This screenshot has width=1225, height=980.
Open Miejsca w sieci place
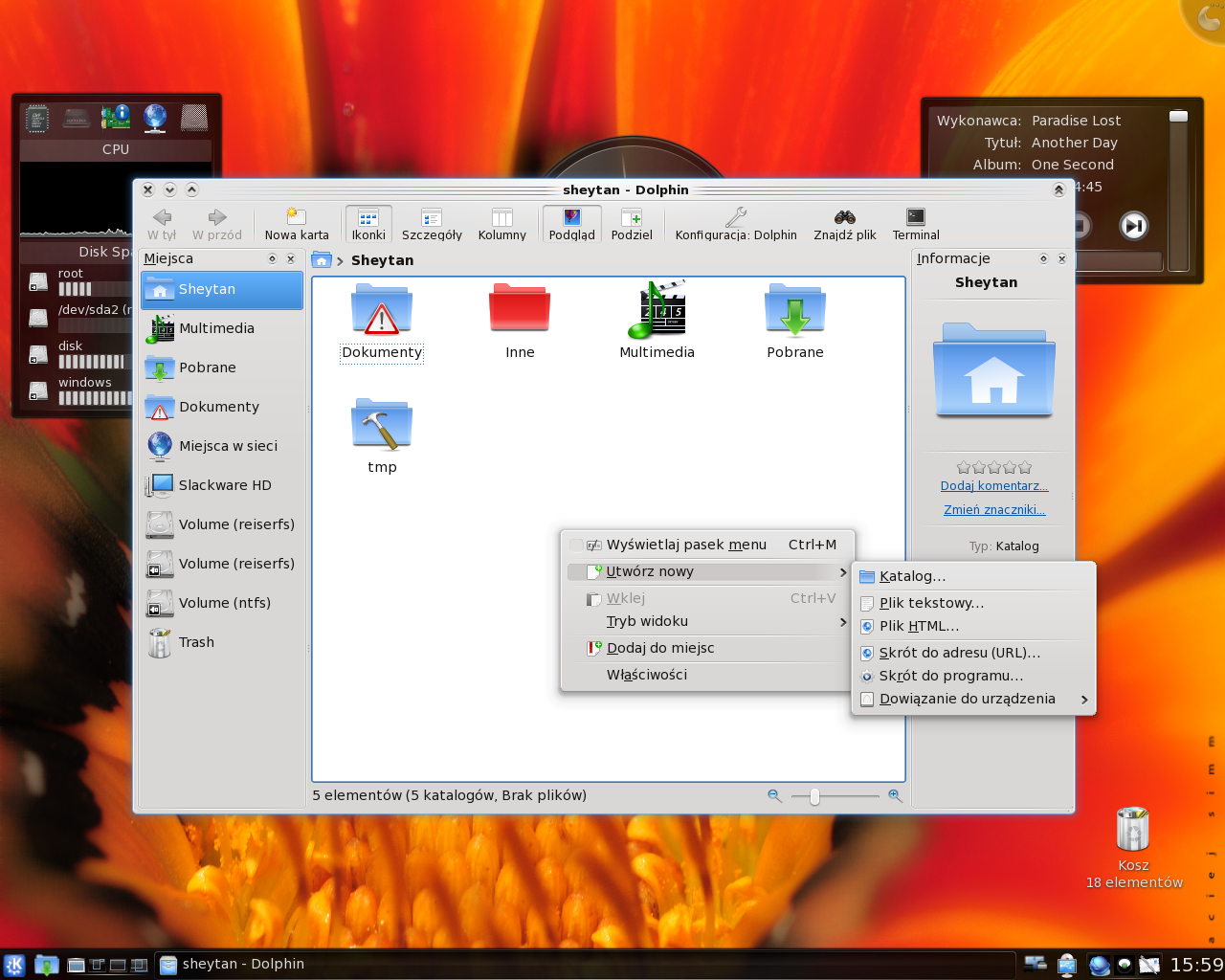coord(222,446)
